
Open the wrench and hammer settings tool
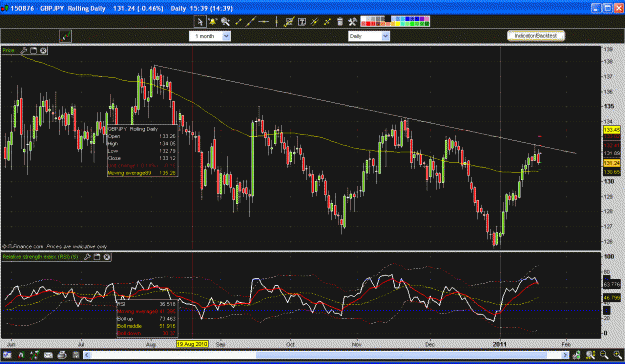click(x=352, y=22)
